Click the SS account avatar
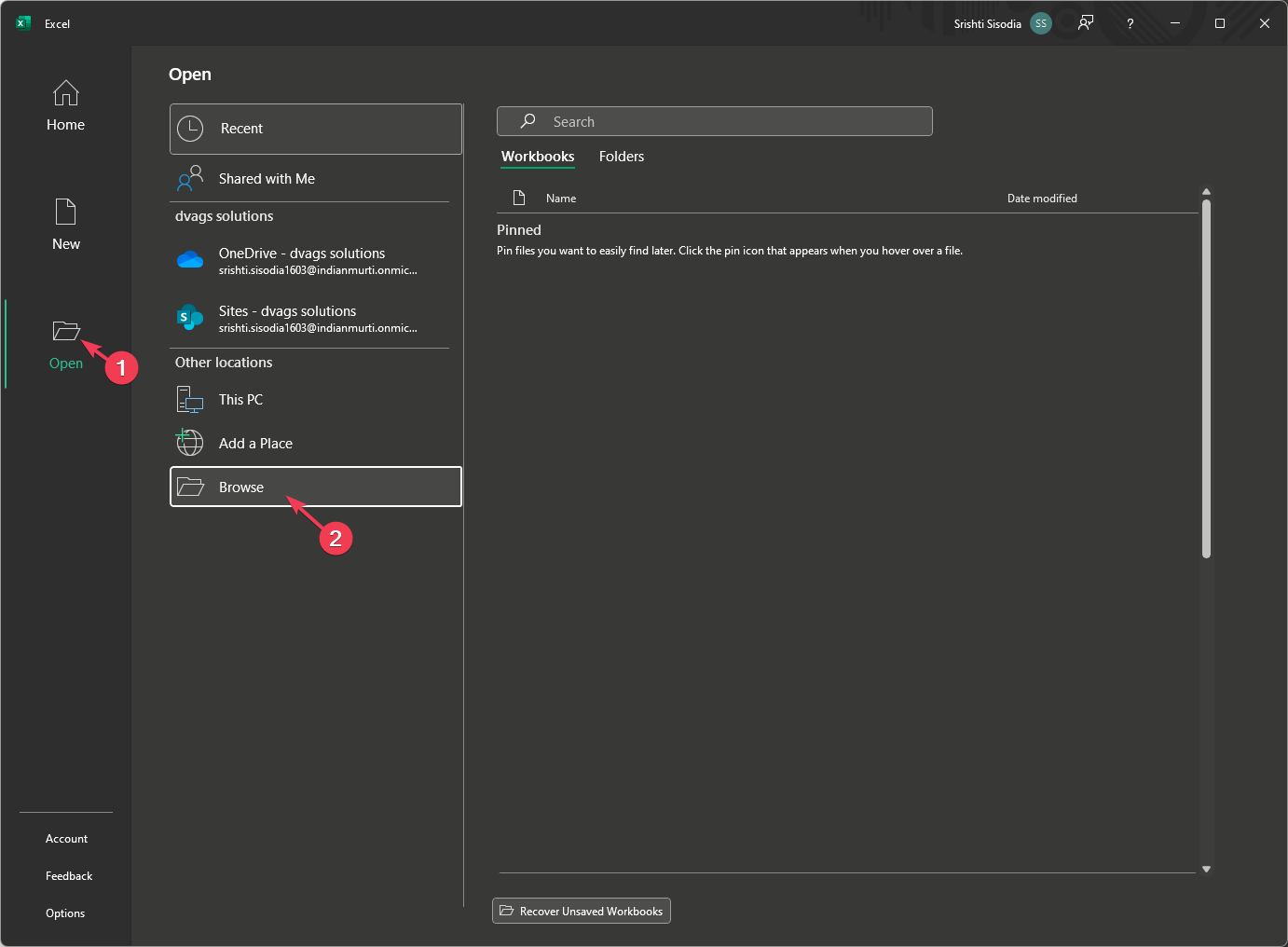The height and width of the screenshot is (947, 1288). tap(1041, 23)
